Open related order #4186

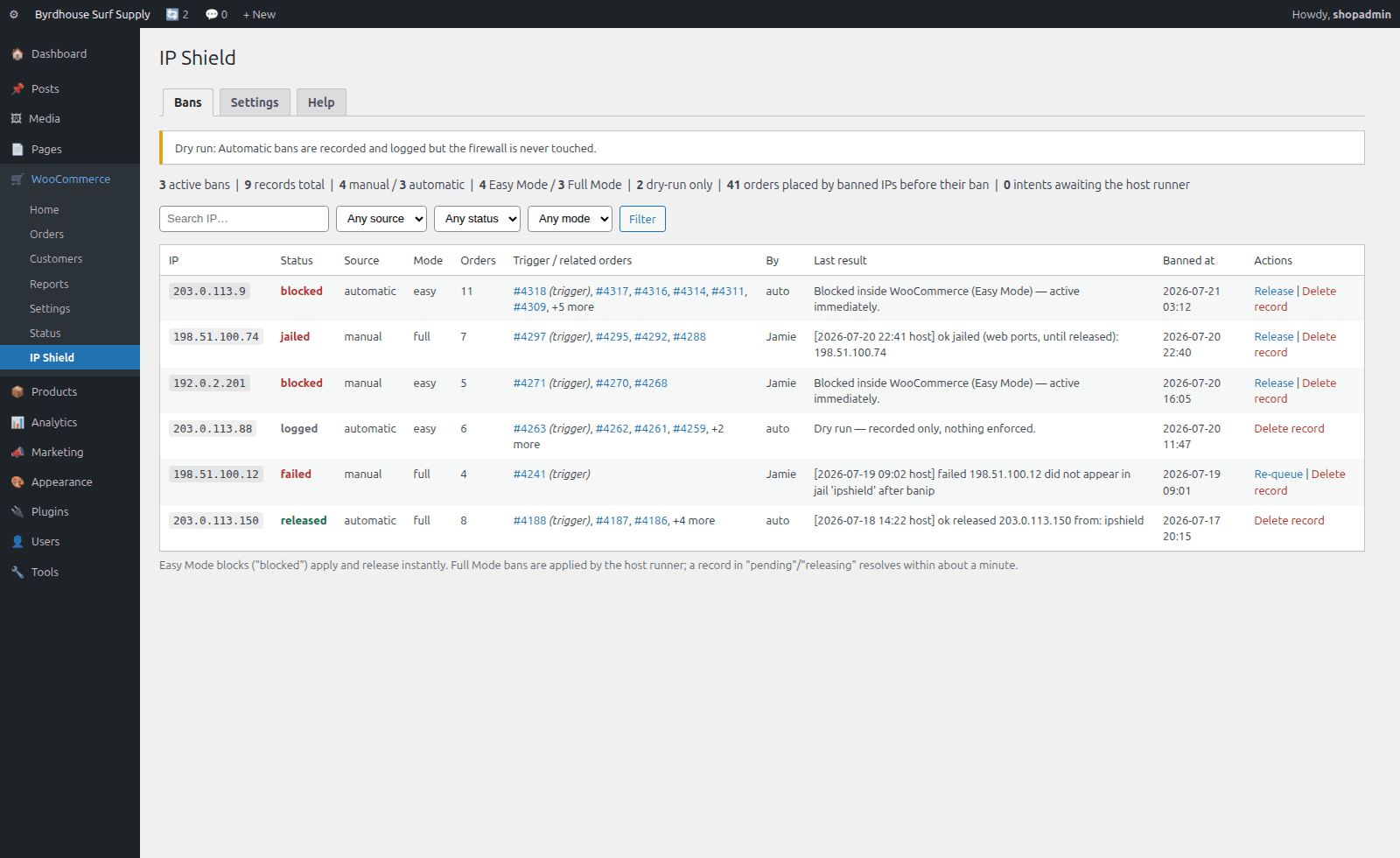tap(650, 521)
